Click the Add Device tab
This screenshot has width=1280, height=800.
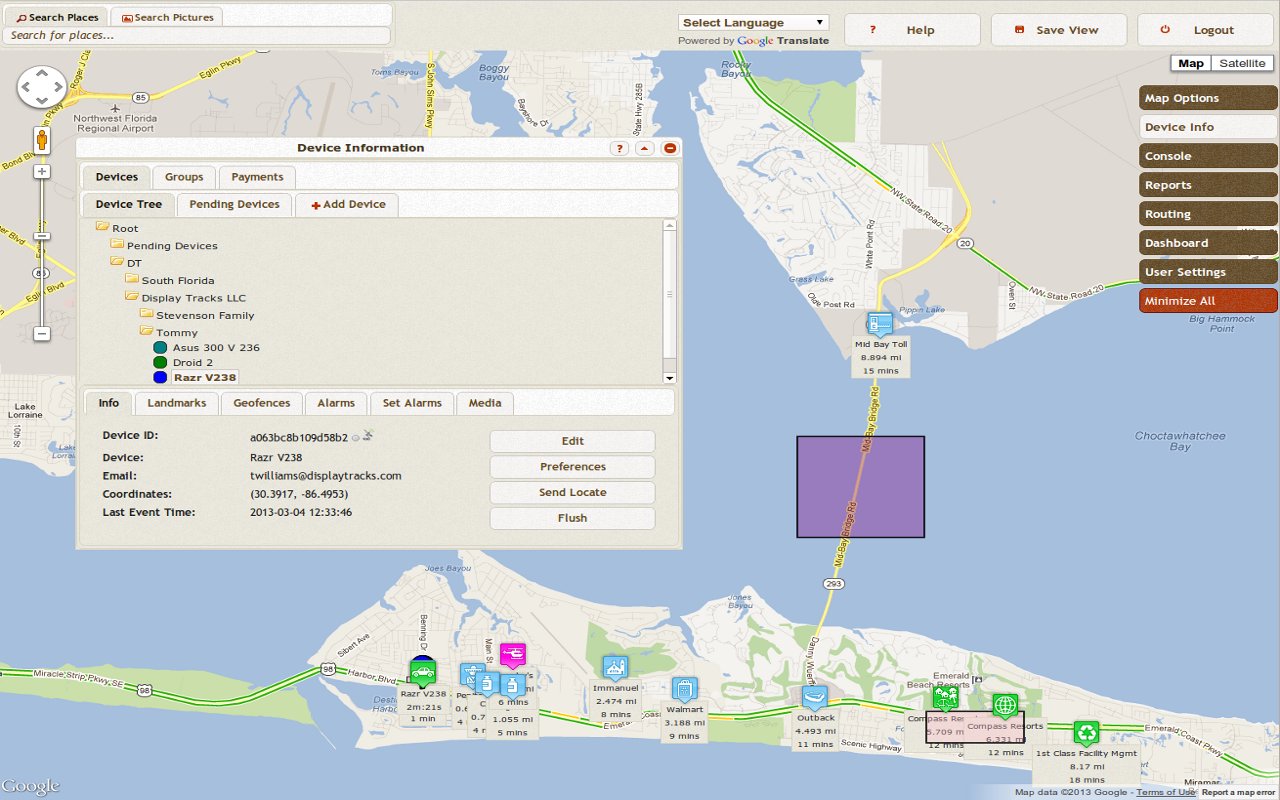pyautogui.click(x=348, y=204)
